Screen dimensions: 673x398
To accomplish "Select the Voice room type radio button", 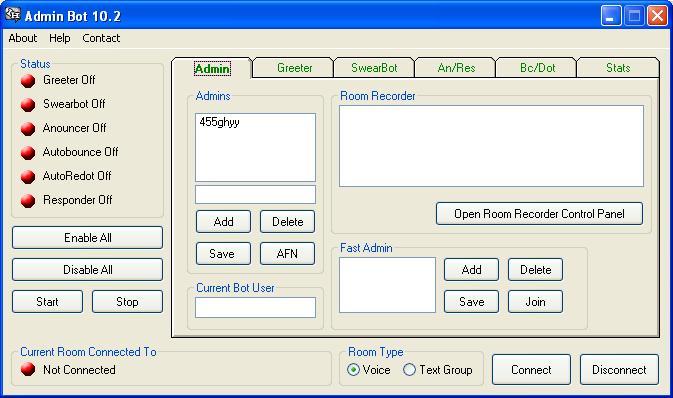I will click(353, 370).
